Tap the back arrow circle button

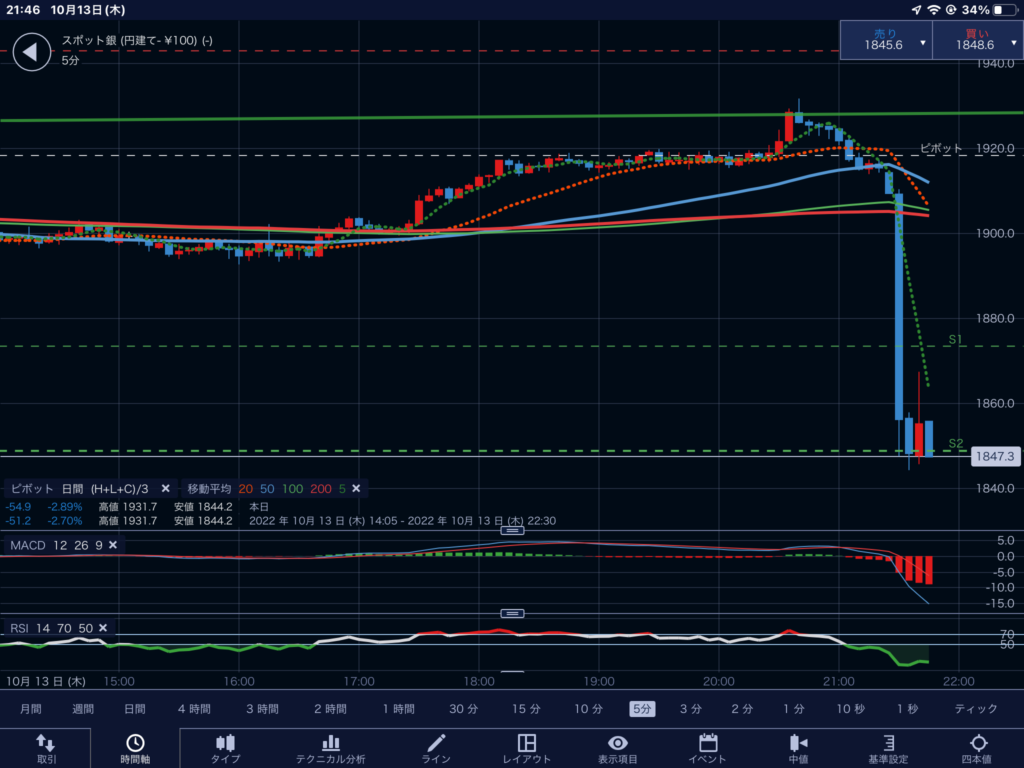tap(31, 52)
